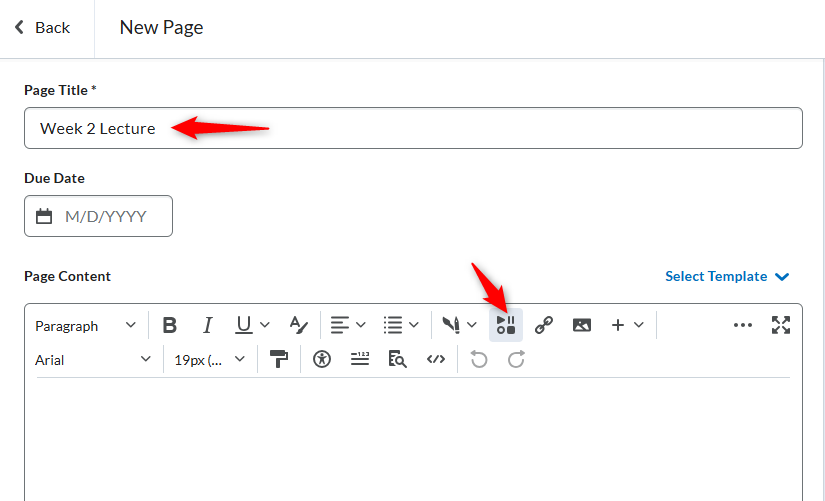Open the Paragraph format dropdown
Screen dimensions: 825x501
coord(86,326)
